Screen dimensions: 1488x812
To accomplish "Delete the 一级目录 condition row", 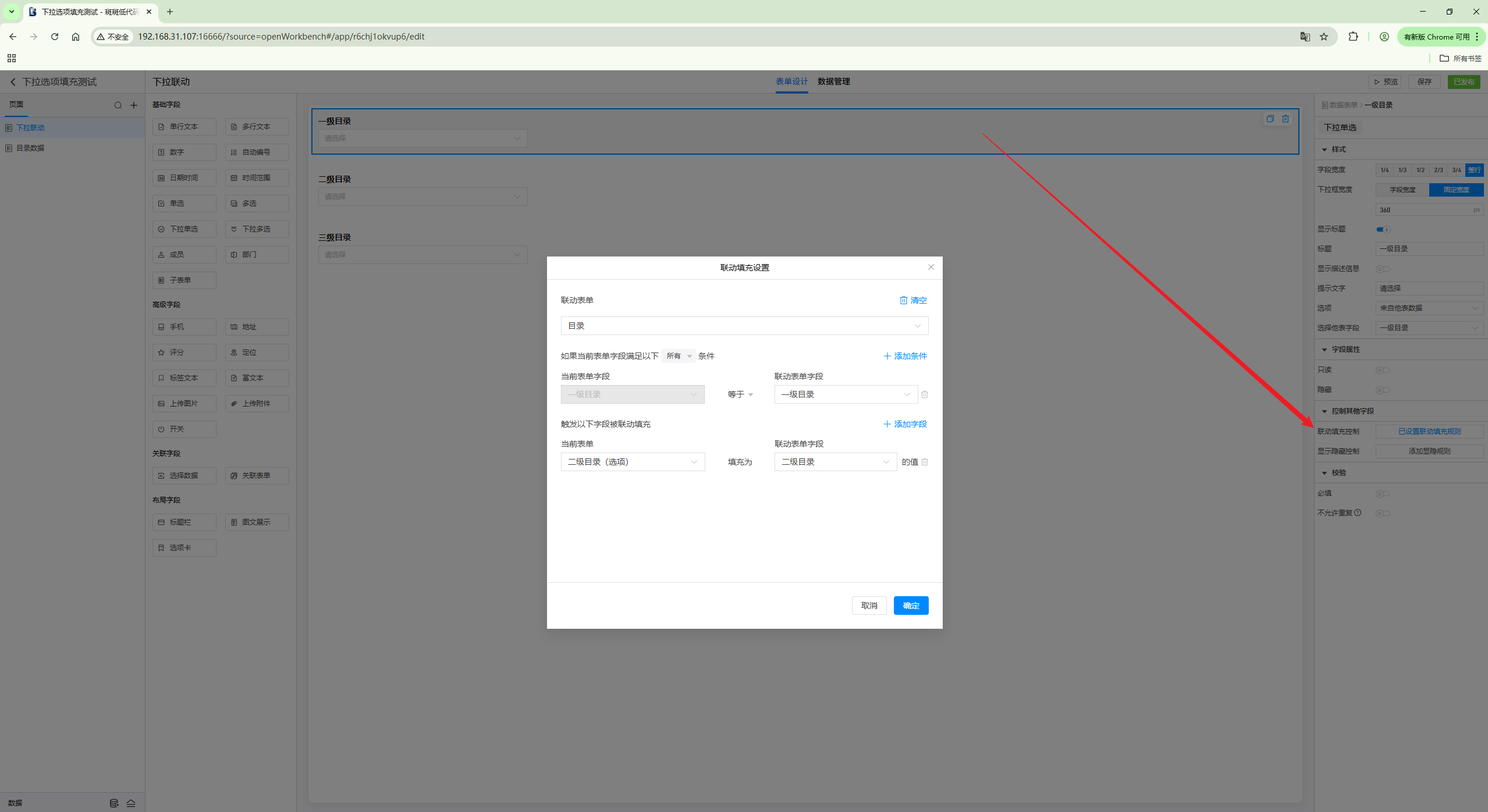I will coord(925,394).
